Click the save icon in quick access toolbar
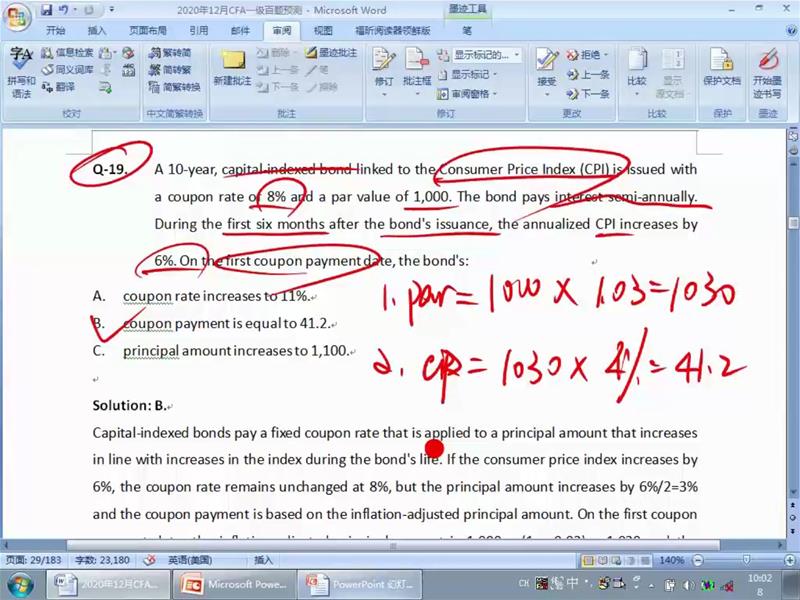The image size is (800, 600). (x=46, y=10)
